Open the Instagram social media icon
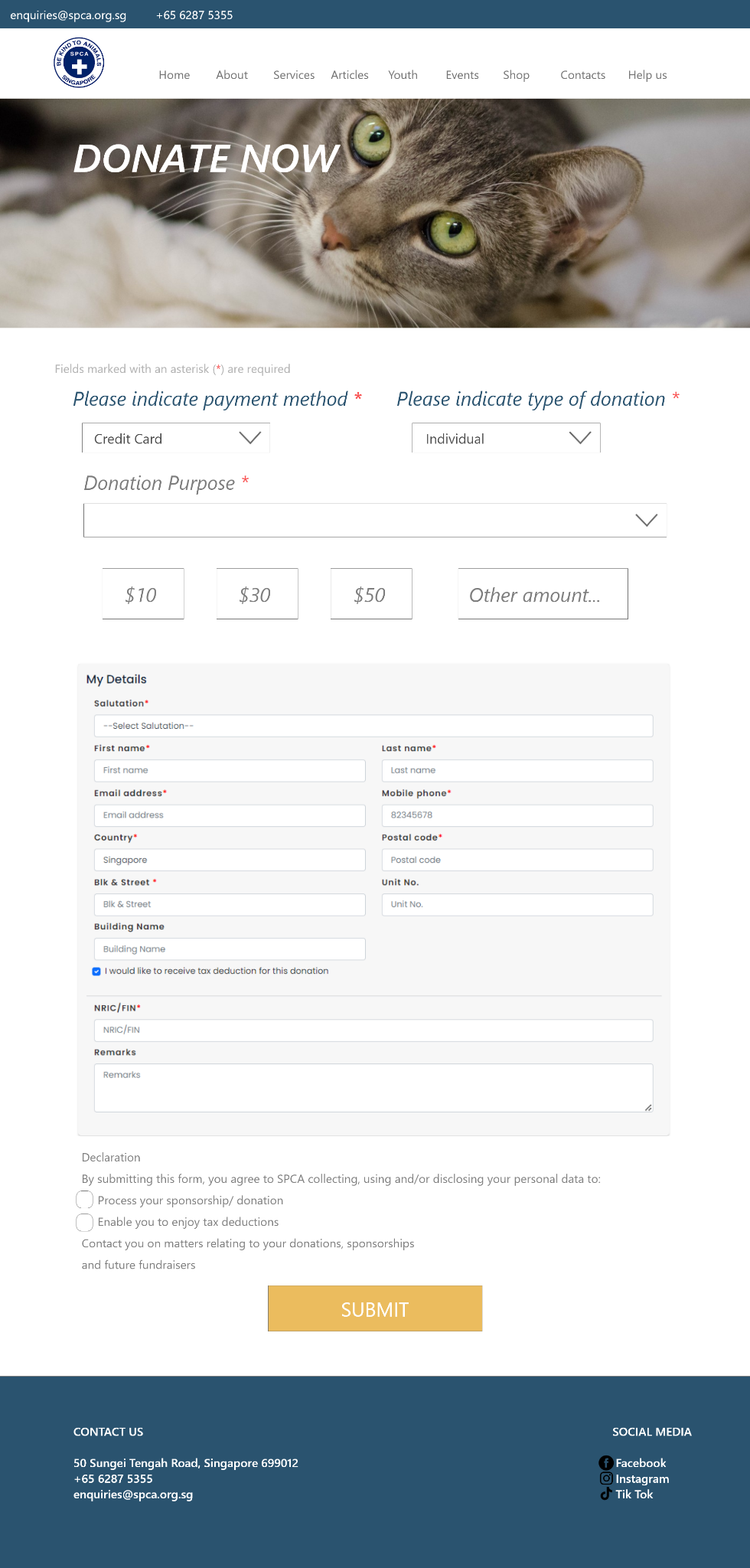 [x=606, y=1478]
